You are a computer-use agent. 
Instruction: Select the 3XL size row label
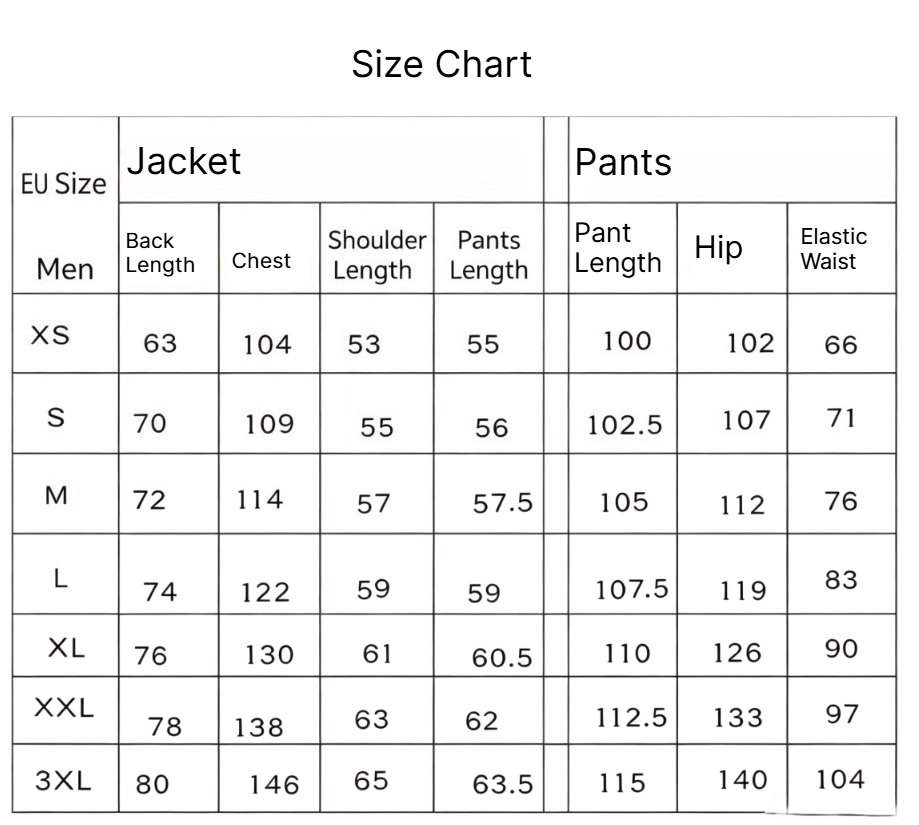[63, 780]
